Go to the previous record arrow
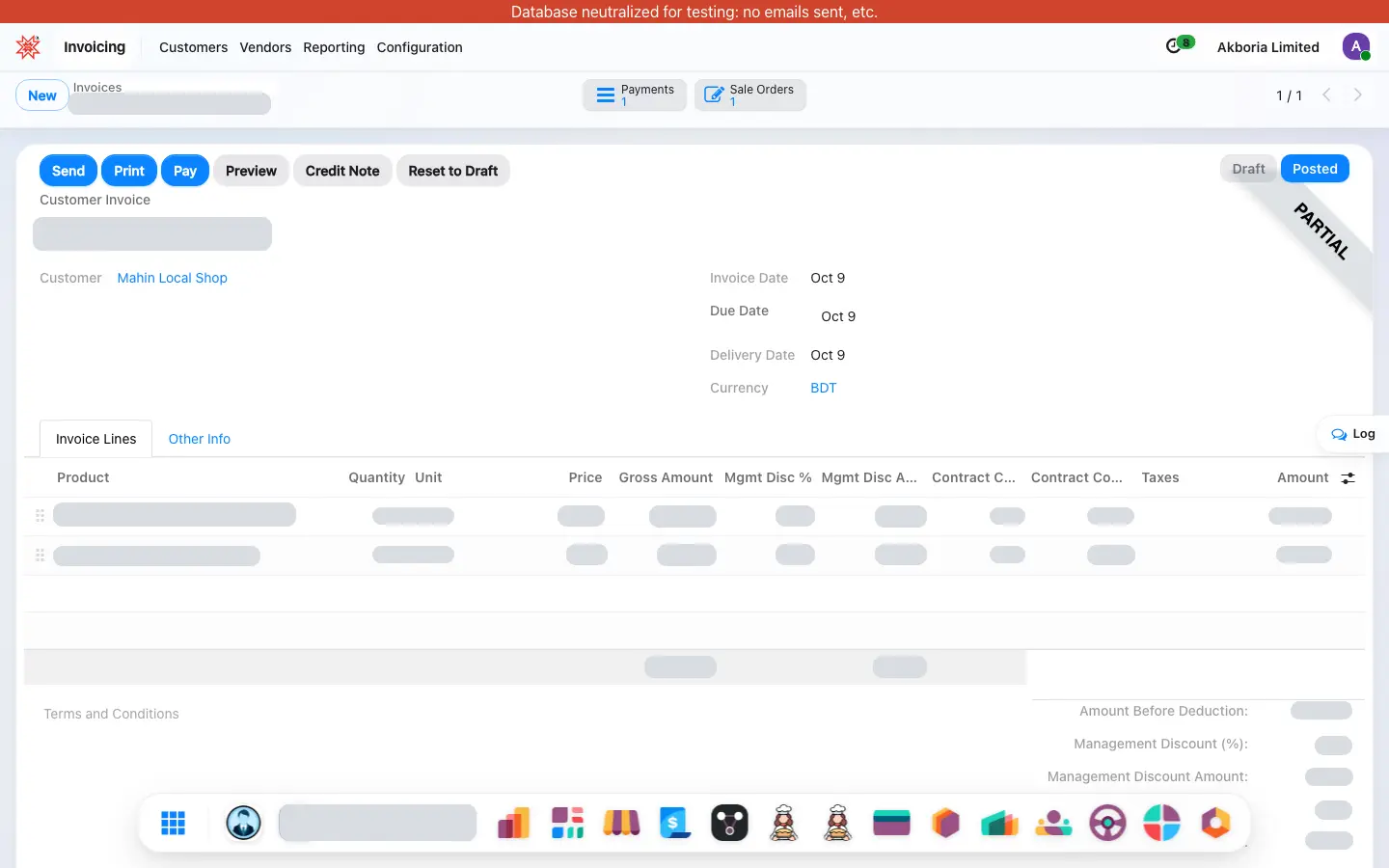1389x868 pixels. [x=1327, y=95]
